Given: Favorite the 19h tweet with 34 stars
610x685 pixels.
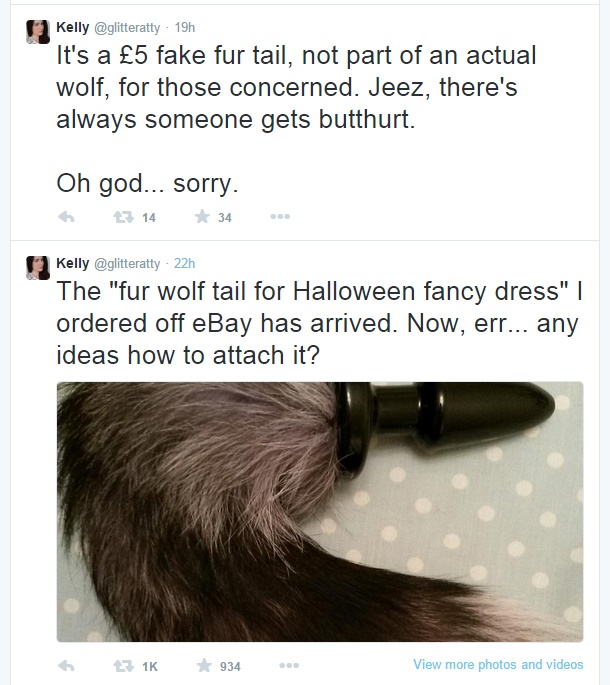Looking at the screenshot, I should coord(202,216).
